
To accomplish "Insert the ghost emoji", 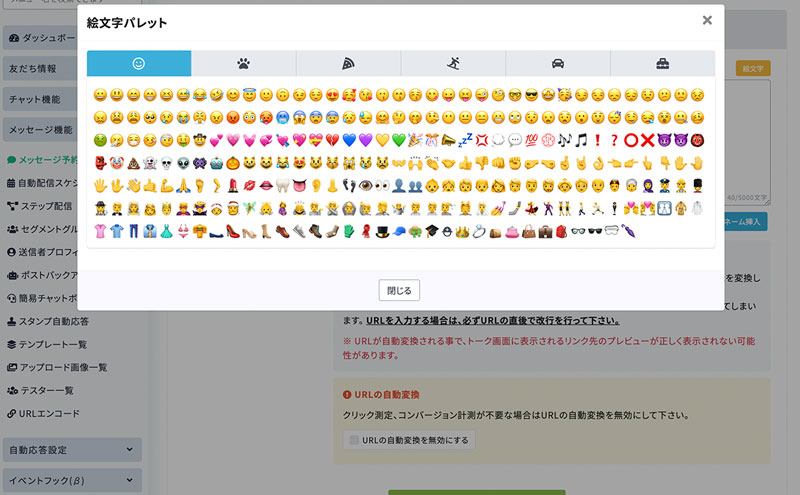I will coord(150,163).
